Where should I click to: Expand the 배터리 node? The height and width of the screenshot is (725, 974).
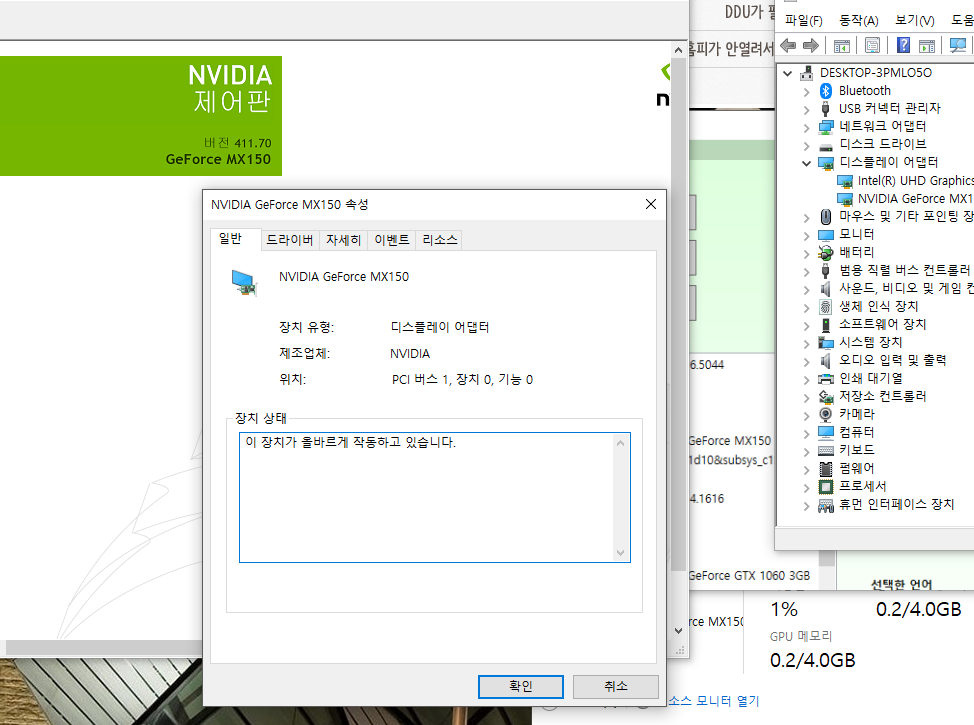tap(806, 253)
